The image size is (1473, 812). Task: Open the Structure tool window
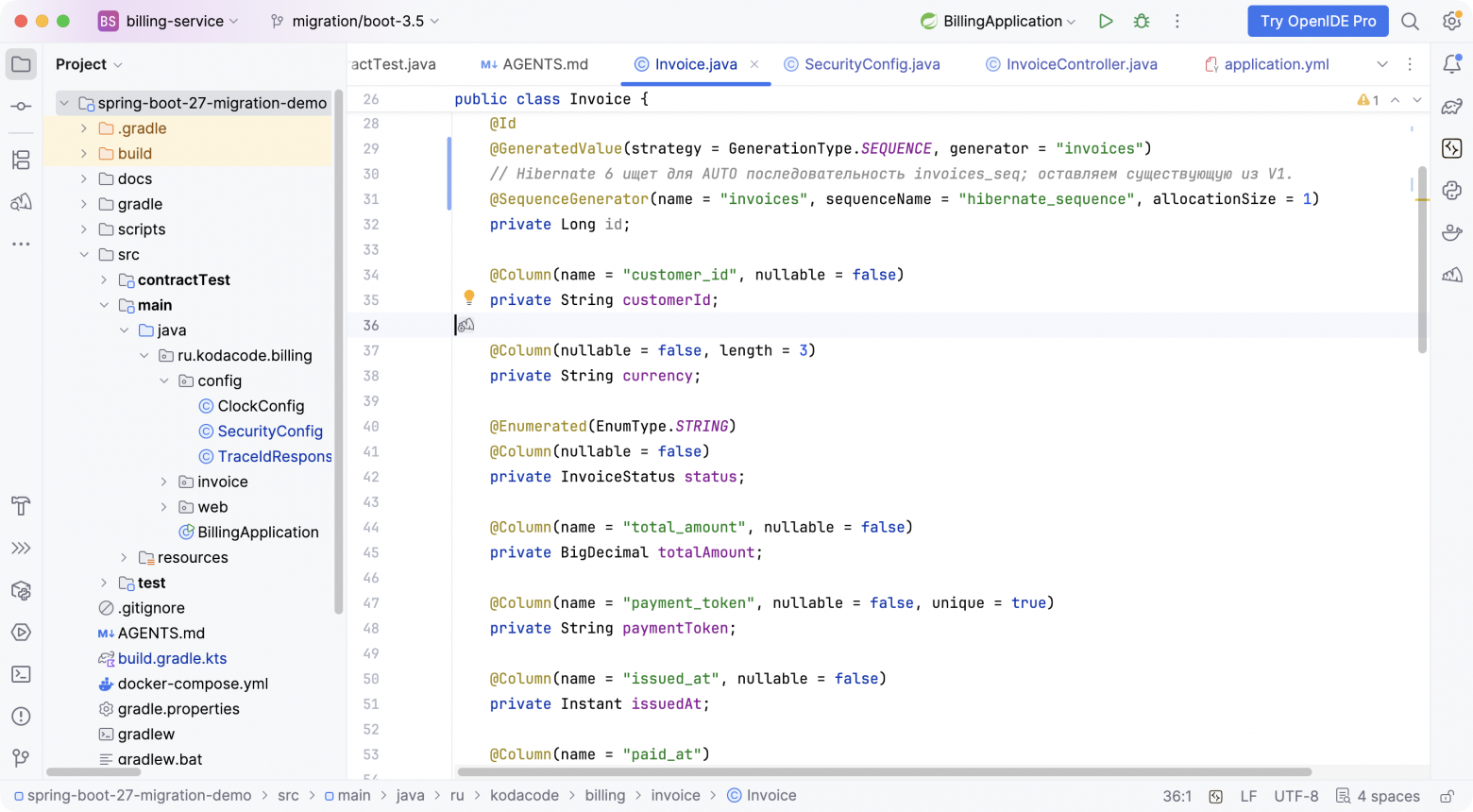21,160
